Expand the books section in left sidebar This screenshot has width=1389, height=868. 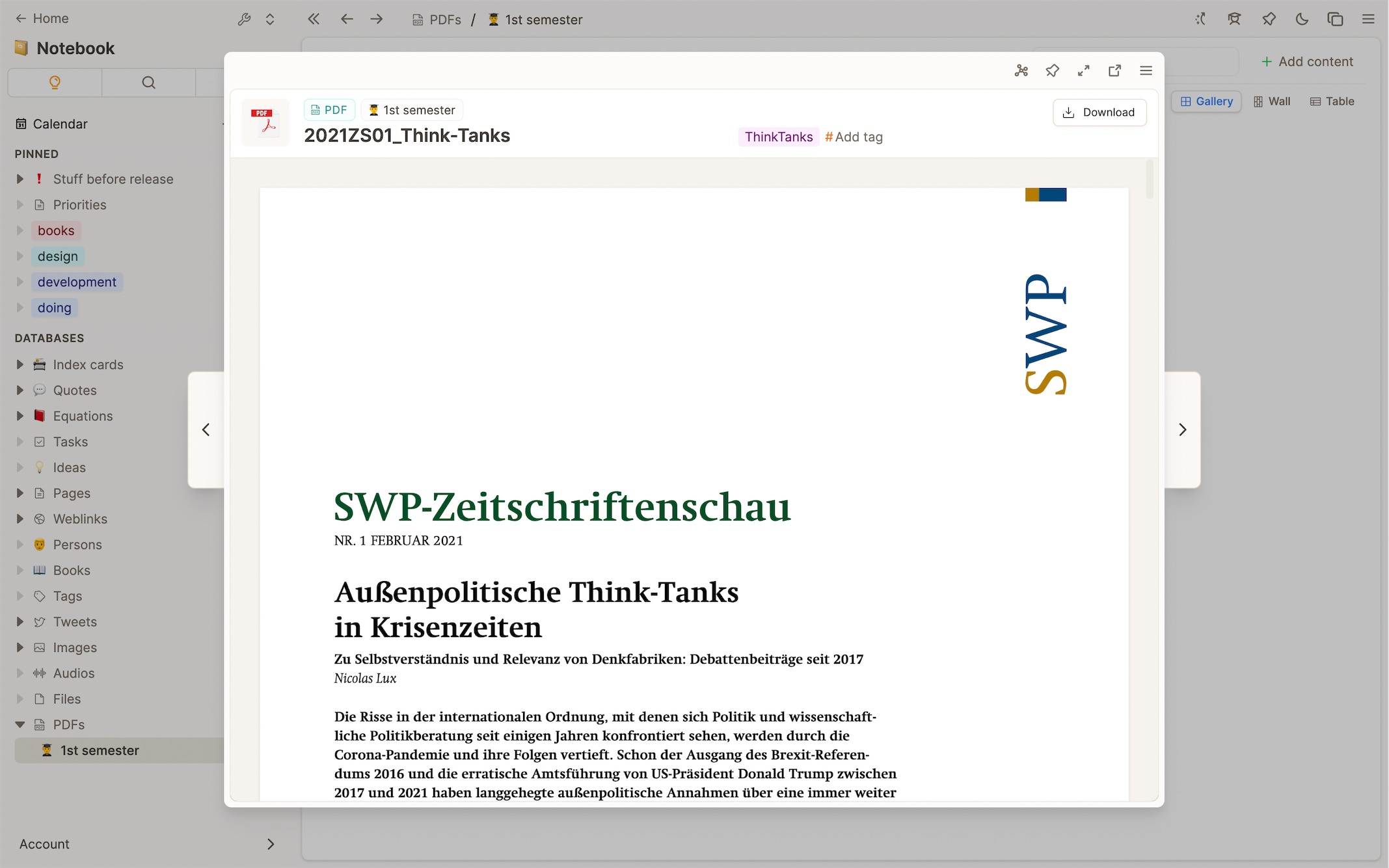click(x=19, y=230)
